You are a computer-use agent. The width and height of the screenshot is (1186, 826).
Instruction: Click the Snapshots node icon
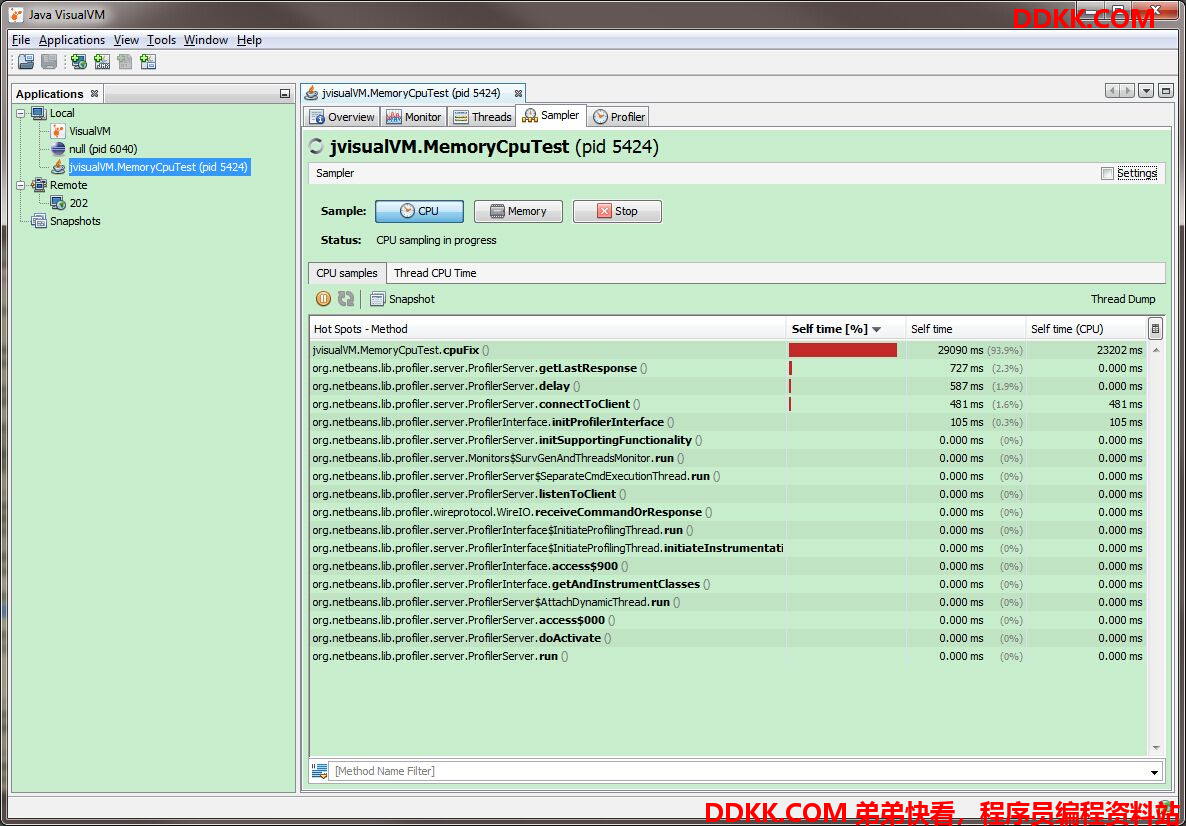(x=39, y=221)
